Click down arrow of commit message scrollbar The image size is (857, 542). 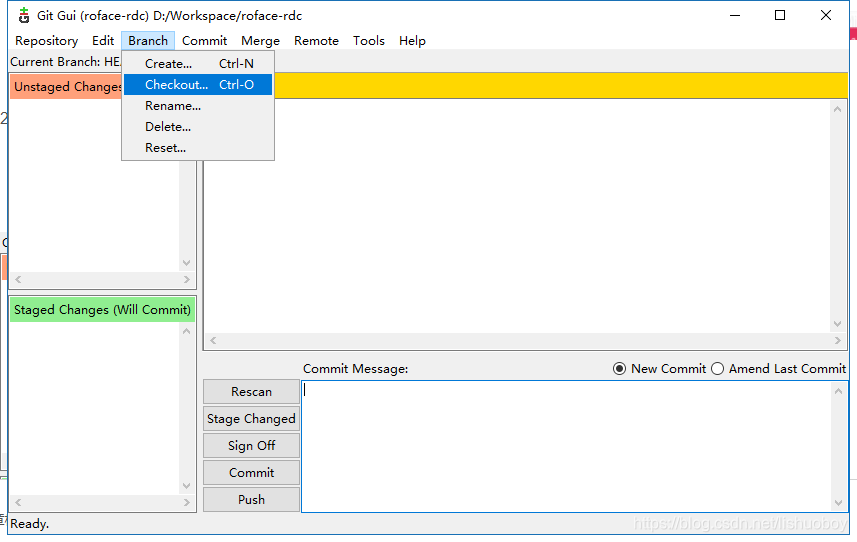838,503
